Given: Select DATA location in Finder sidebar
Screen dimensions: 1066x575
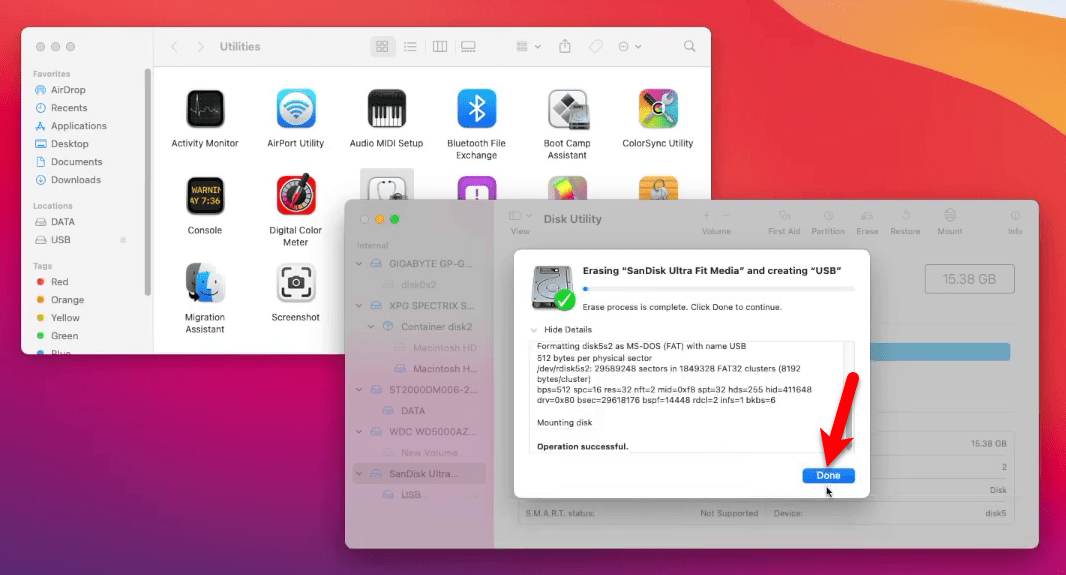Looking at the screenshot, I should (63, 222).
